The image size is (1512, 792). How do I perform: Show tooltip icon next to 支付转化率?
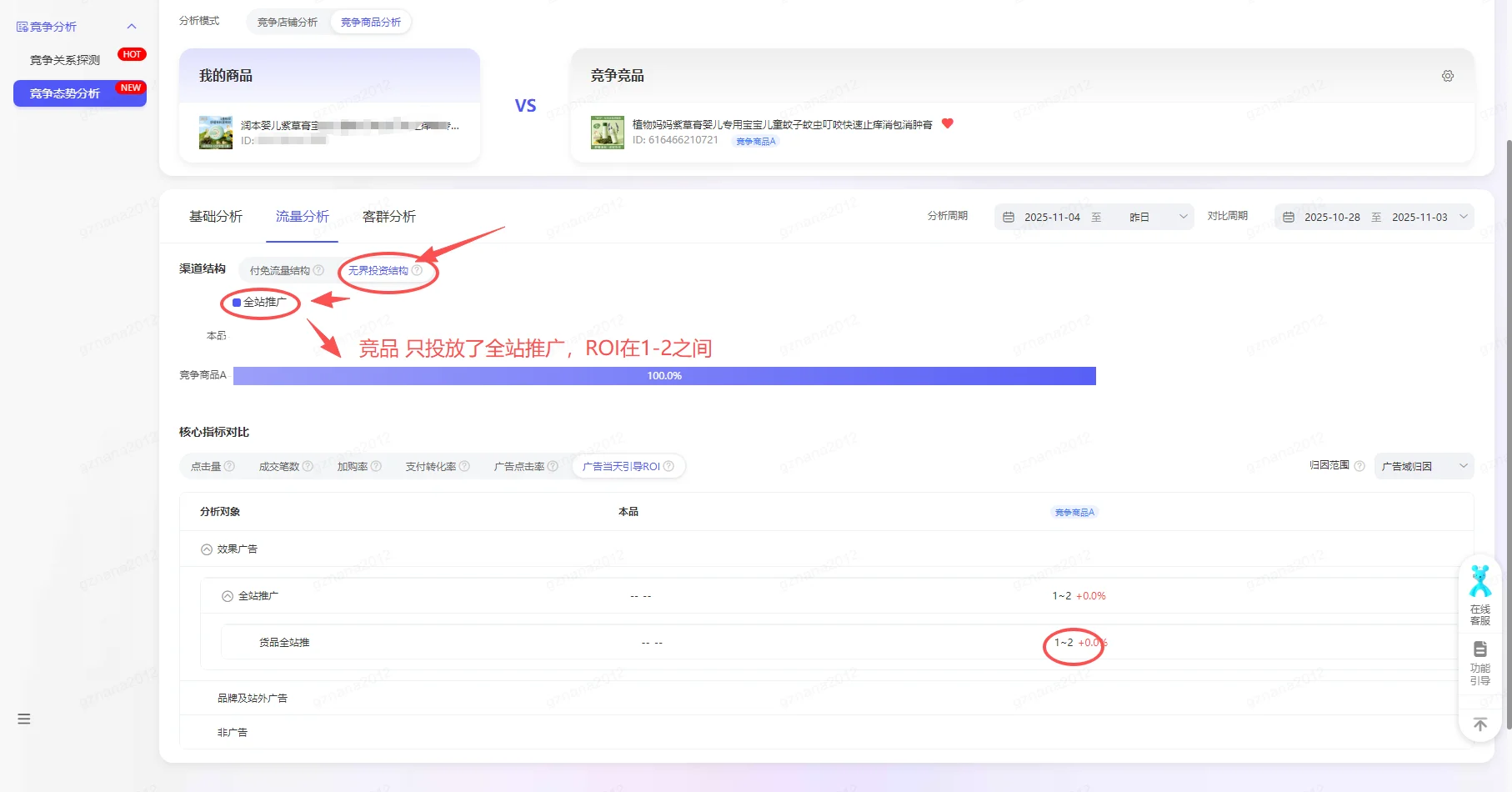464,466
